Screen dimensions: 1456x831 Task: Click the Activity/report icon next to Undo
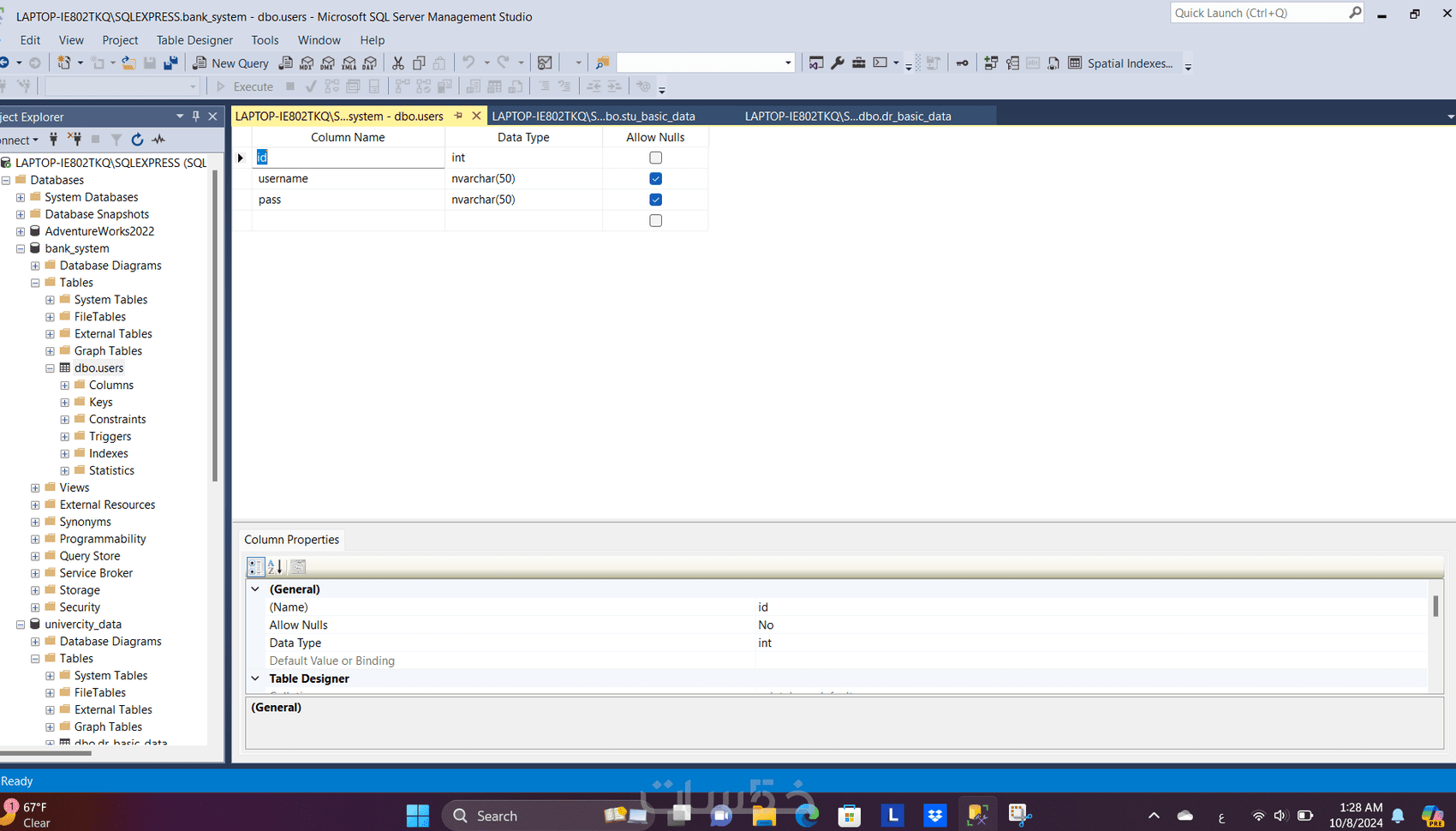pyautogui.click(x=545, y=63)
